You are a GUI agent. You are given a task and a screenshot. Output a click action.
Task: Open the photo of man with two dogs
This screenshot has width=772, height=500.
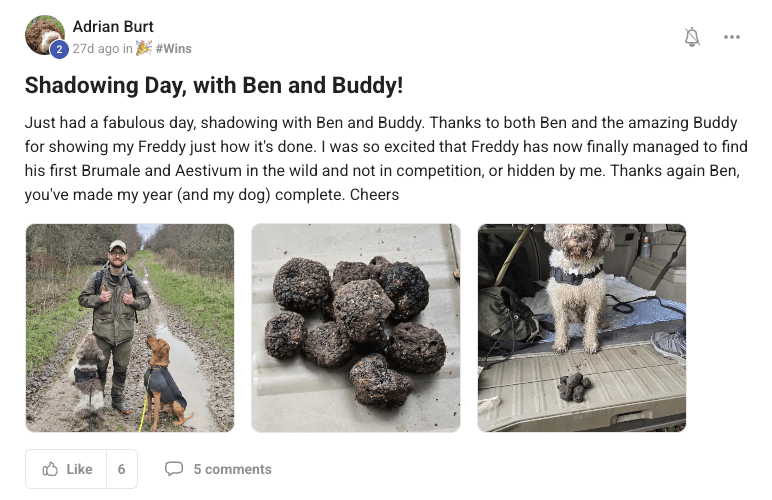point(130,328)
